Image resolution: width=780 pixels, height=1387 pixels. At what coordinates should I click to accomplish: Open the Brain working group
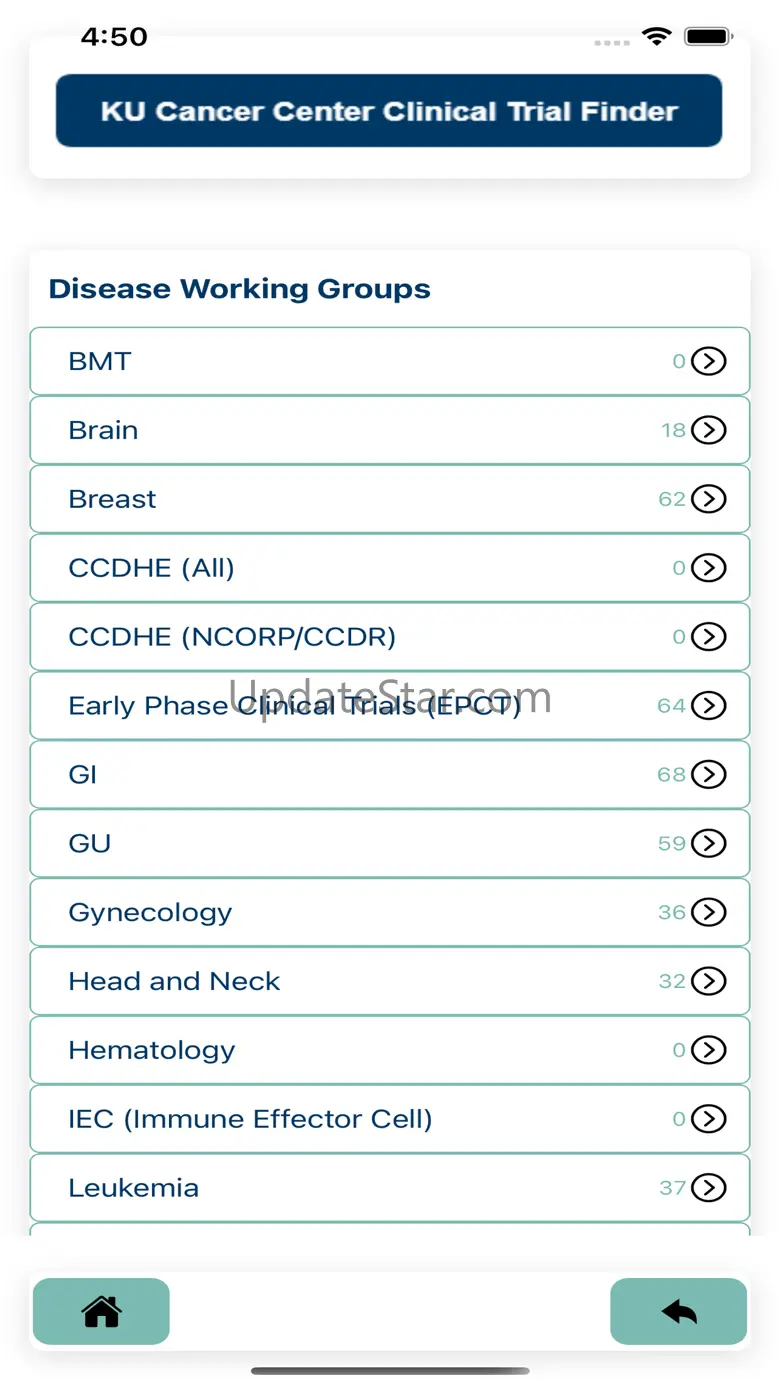pos(103,430)
